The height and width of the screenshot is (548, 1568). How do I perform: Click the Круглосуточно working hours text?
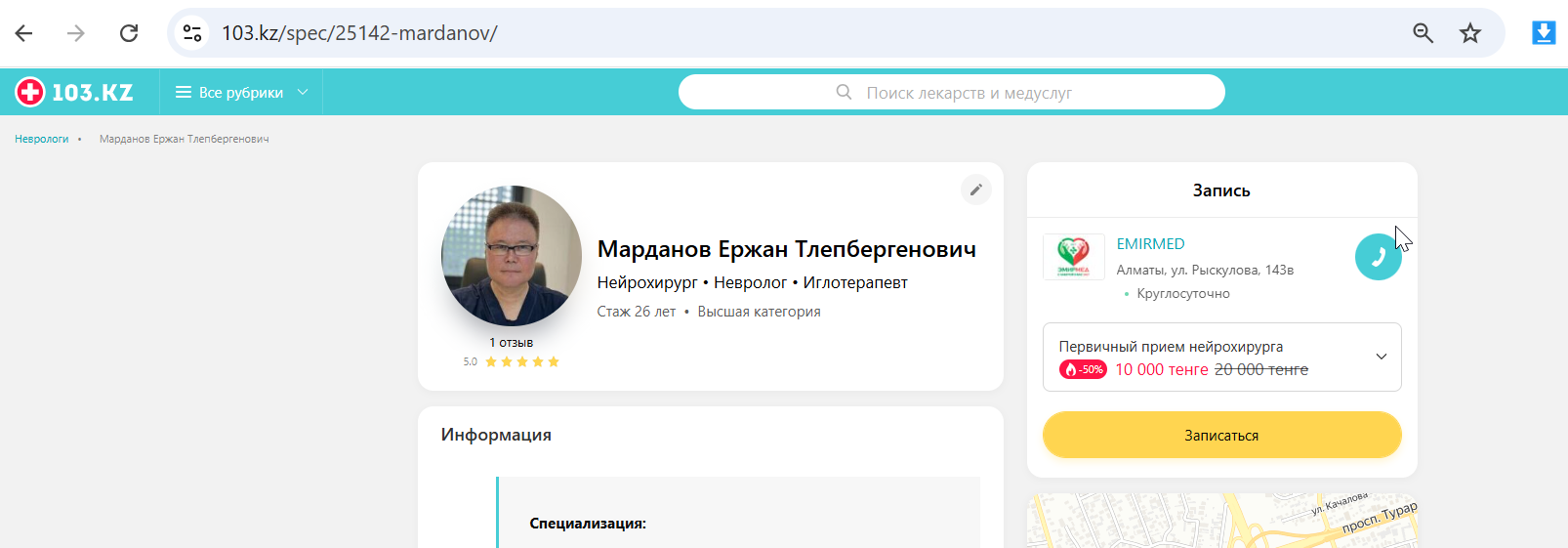point(1183,293)
